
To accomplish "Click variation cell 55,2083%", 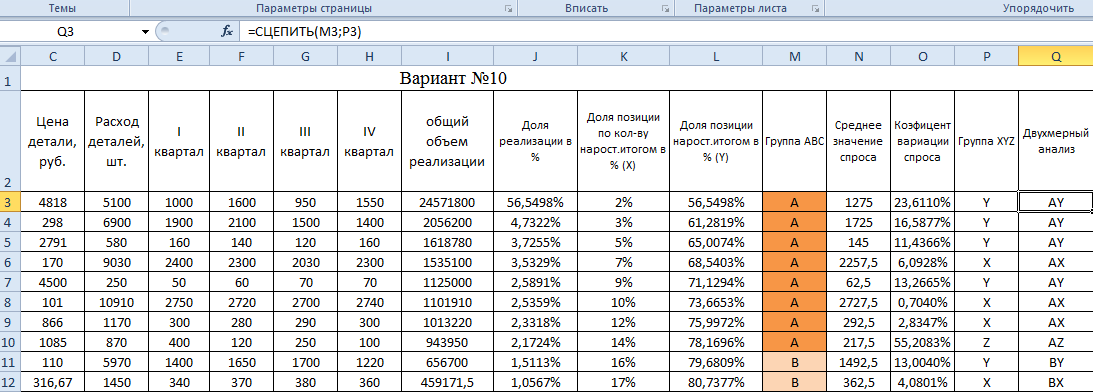I will pos(923,342).
